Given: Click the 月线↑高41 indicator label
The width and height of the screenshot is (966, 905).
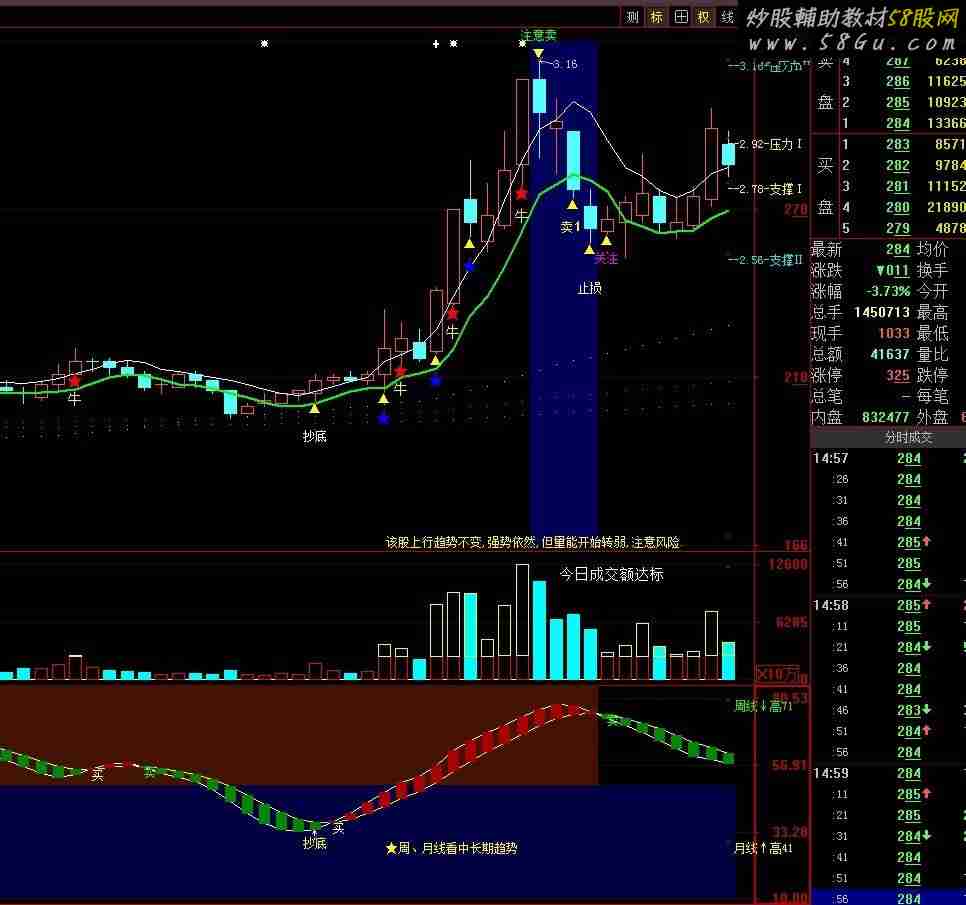Looking at the screenshot, I should click(763, 848).
